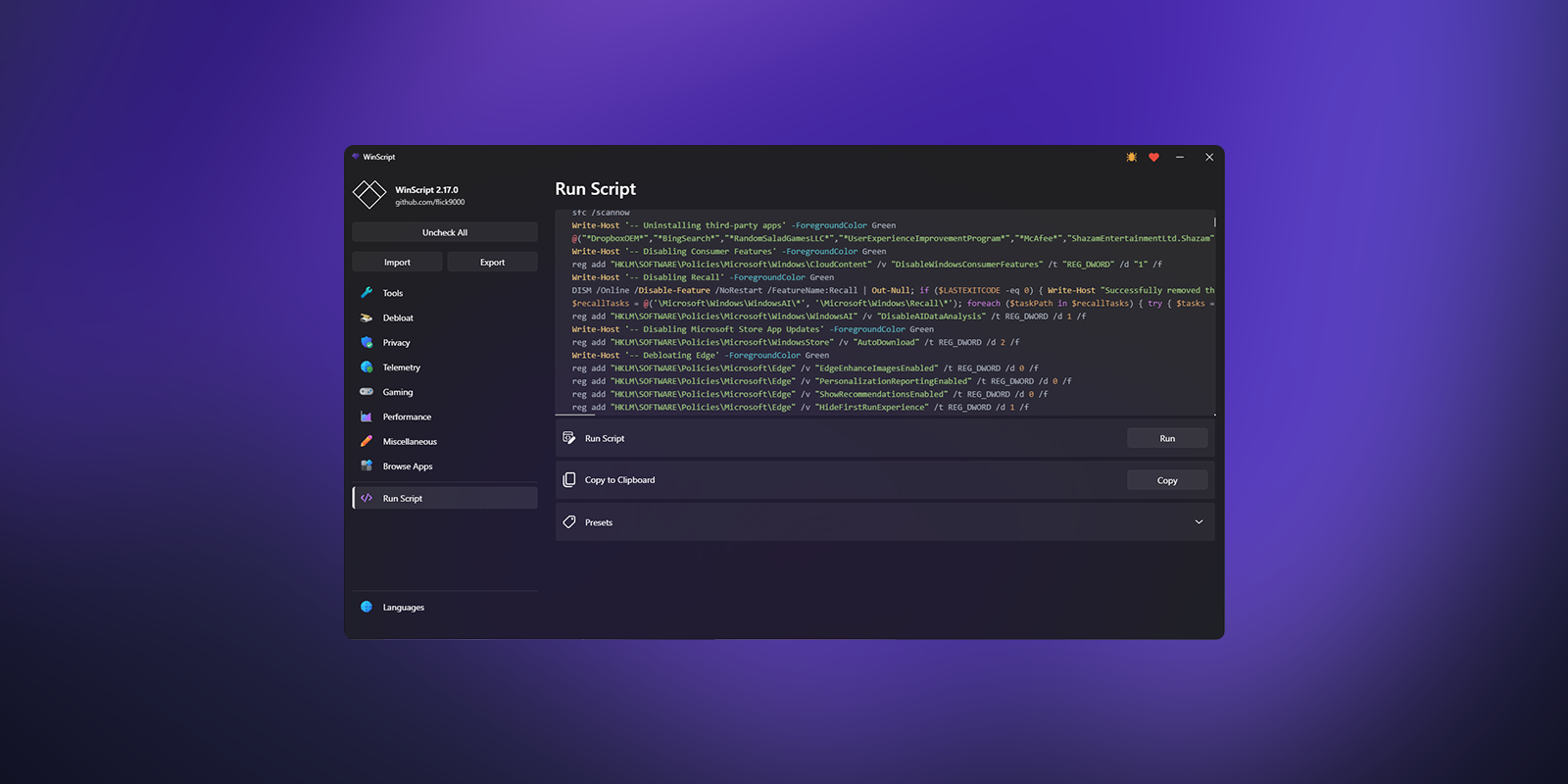Click the Uncheck All button
Viewport: 1568px width, 784px height.
pyautogui.click(x=445, y=232)
